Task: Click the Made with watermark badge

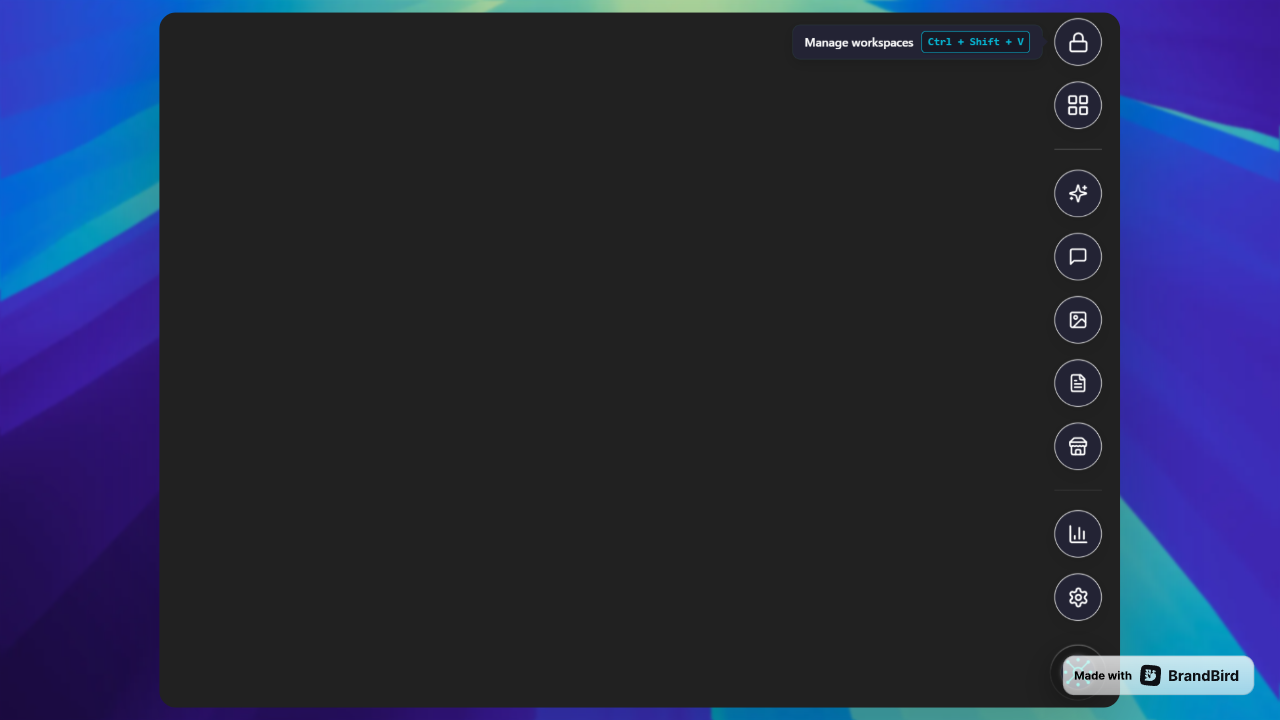Action: click(1101, 675)
